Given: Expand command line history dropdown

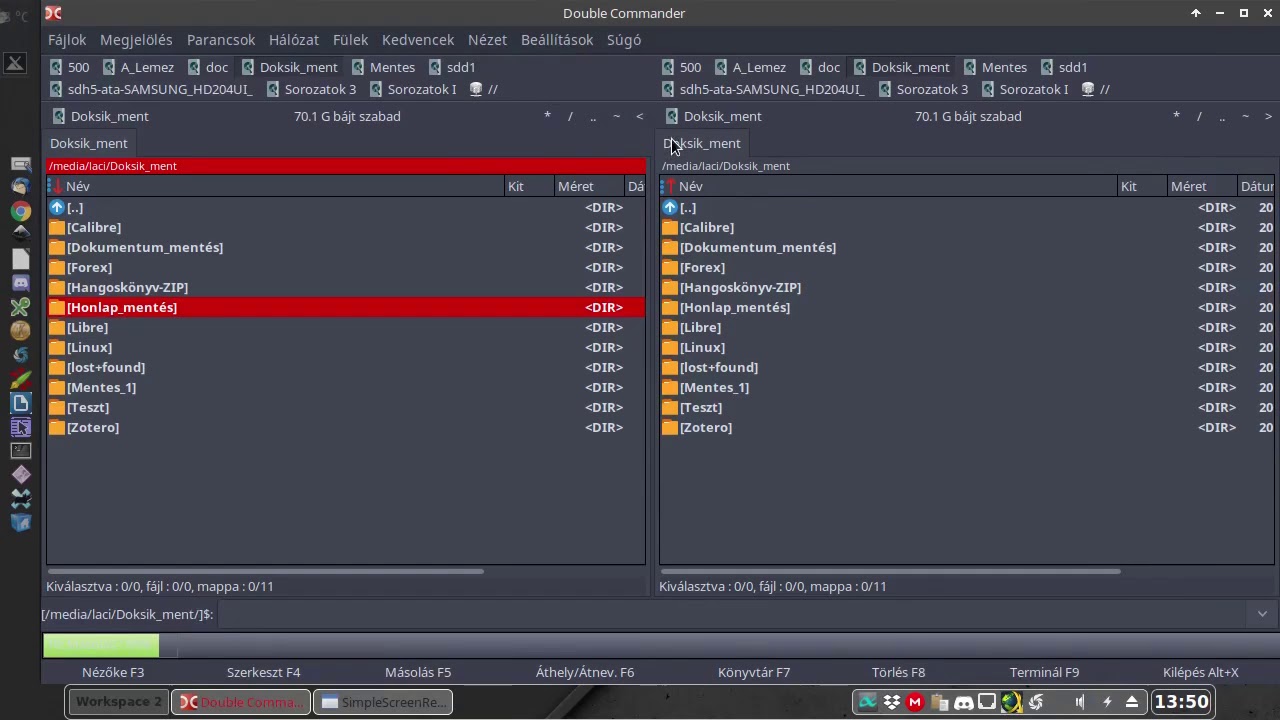Looking at the screenshot, I should point(1262,614).
